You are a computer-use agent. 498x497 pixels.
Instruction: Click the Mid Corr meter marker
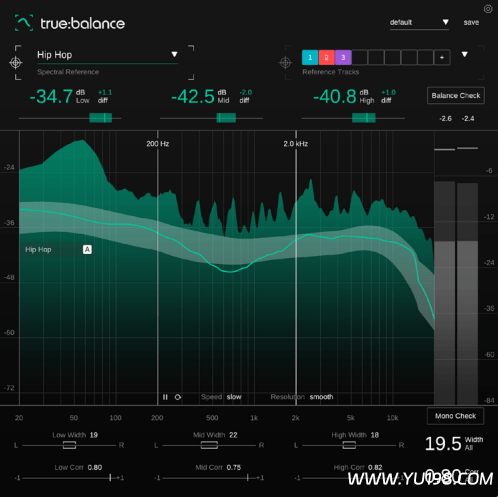(248, 478)
